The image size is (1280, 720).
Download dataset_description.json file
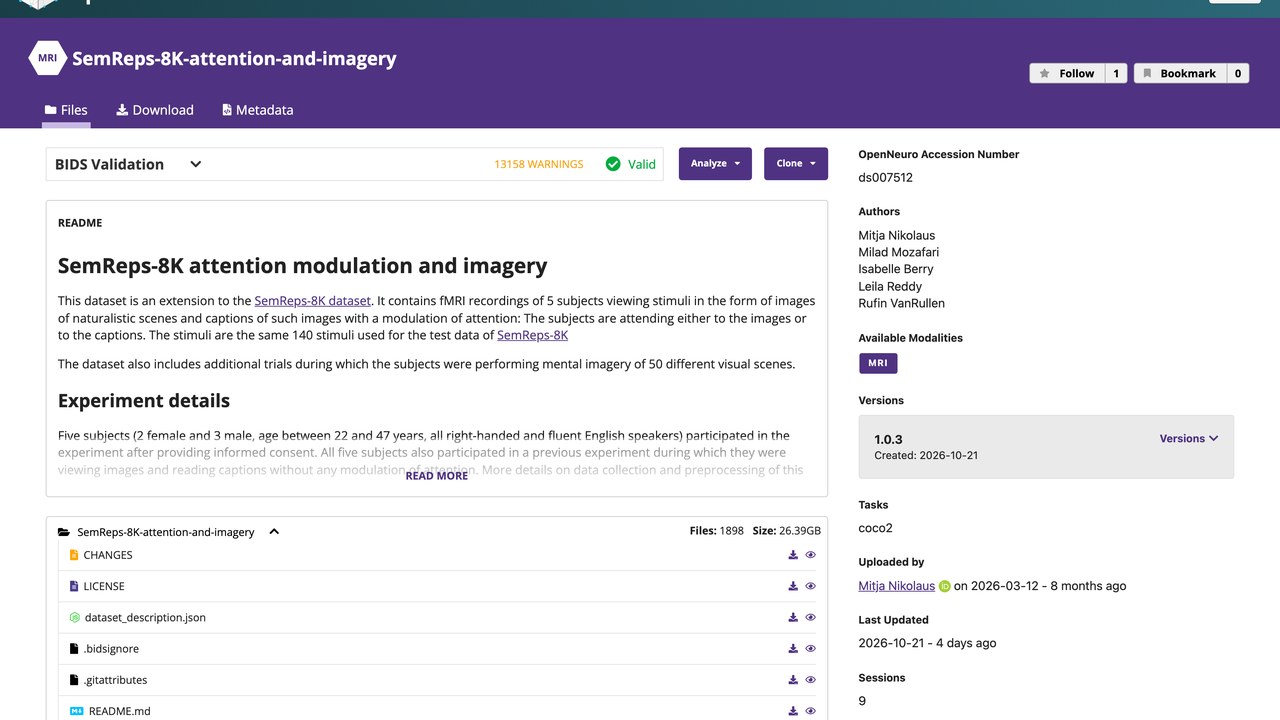click(793, 617)
